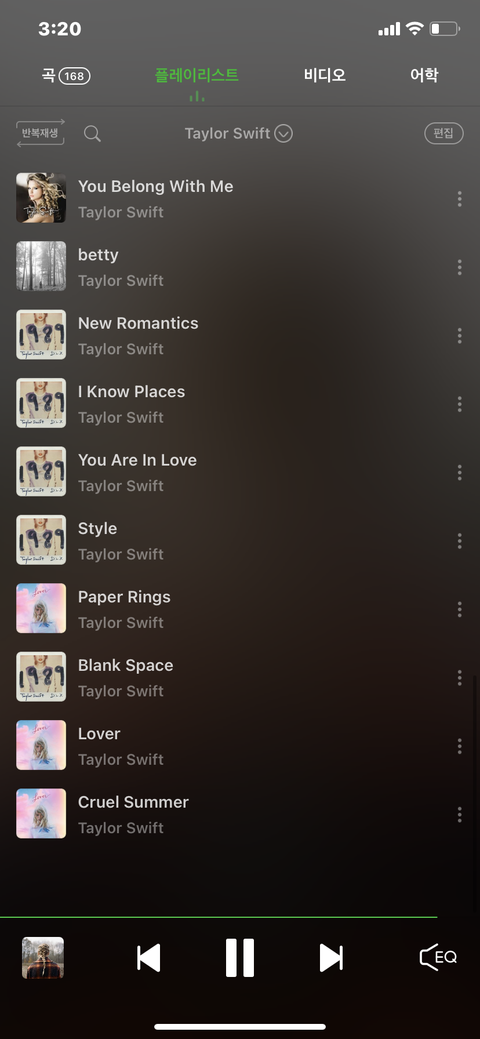Image resolution: width=480 pixels, height=1039 pixels.
Task: Tap the search magnifier icon
Action: tap(92, 134)
